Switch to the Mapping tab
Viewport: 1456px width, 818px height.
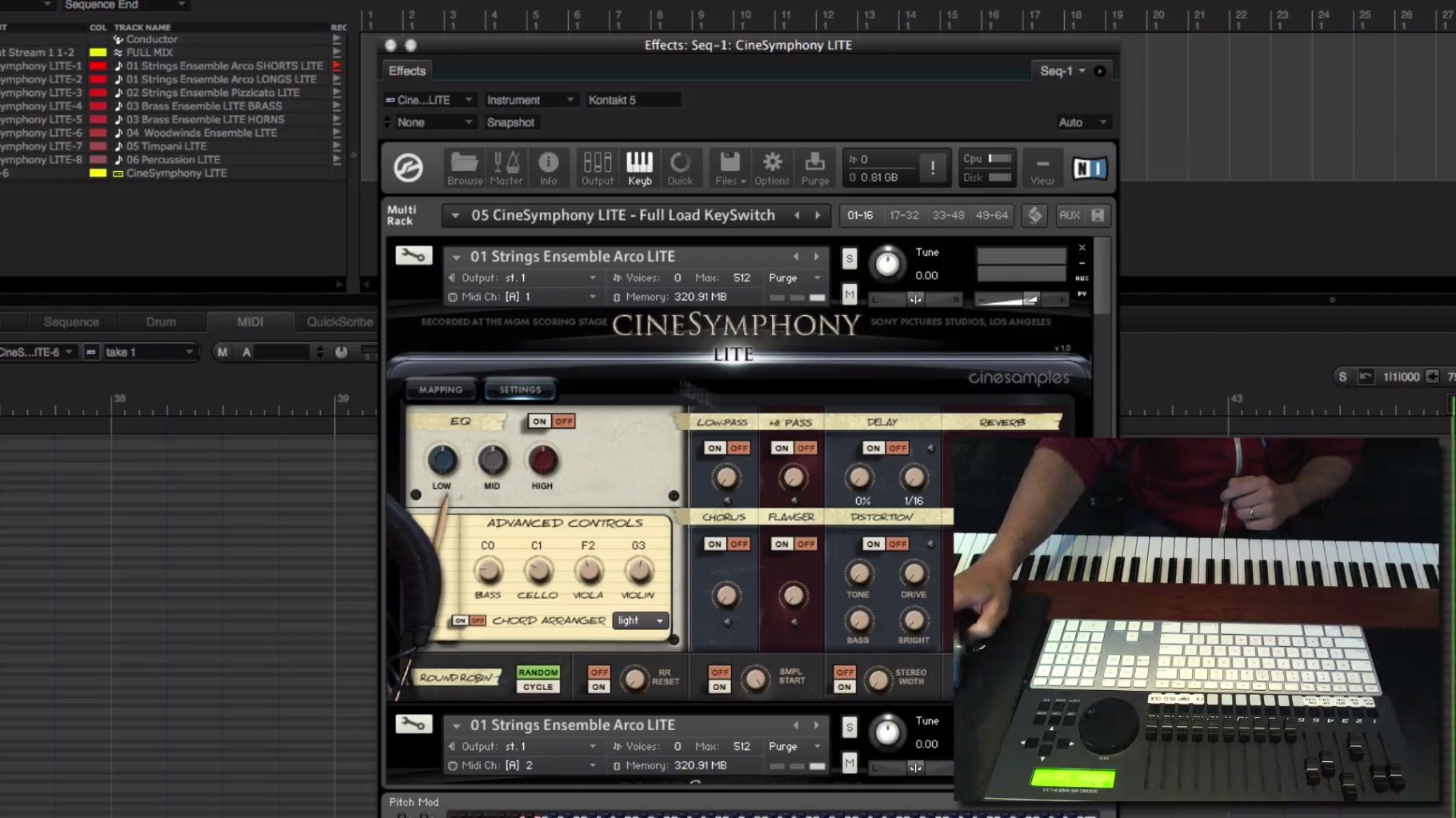point(441,389)
